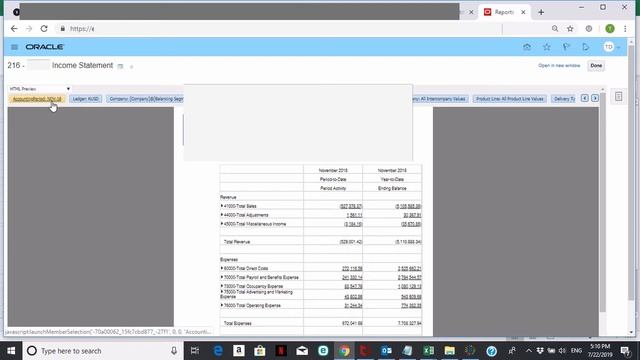
Task: Open the HTML Preview format dropdown
Action: [x=40, y=89]
